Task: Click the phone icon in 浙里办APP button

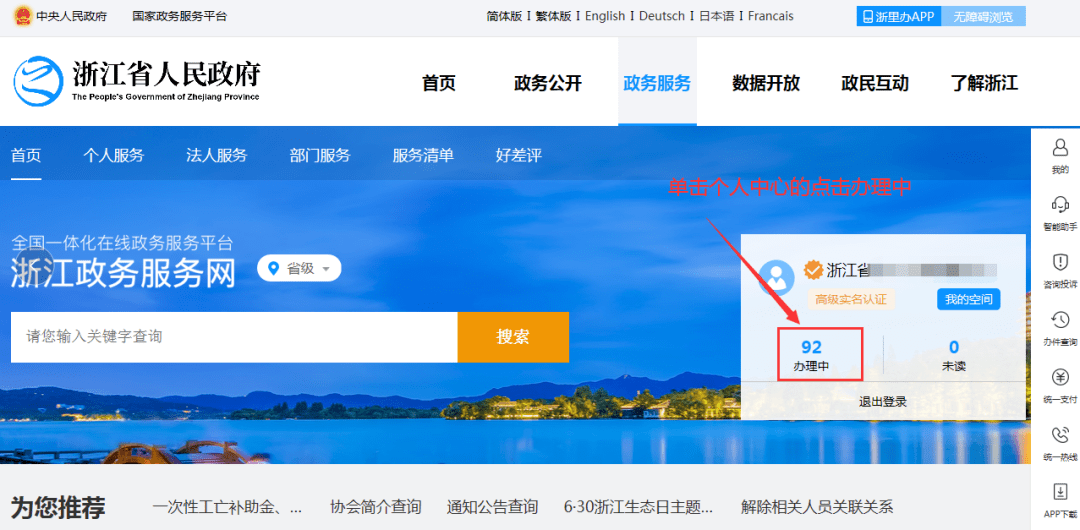Action: coord(868,17)
